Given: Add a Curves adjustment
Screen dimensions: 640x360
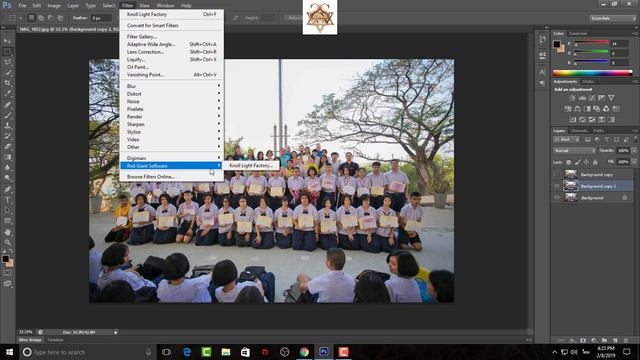Looking at the screenshot, I should pos(592,98).
